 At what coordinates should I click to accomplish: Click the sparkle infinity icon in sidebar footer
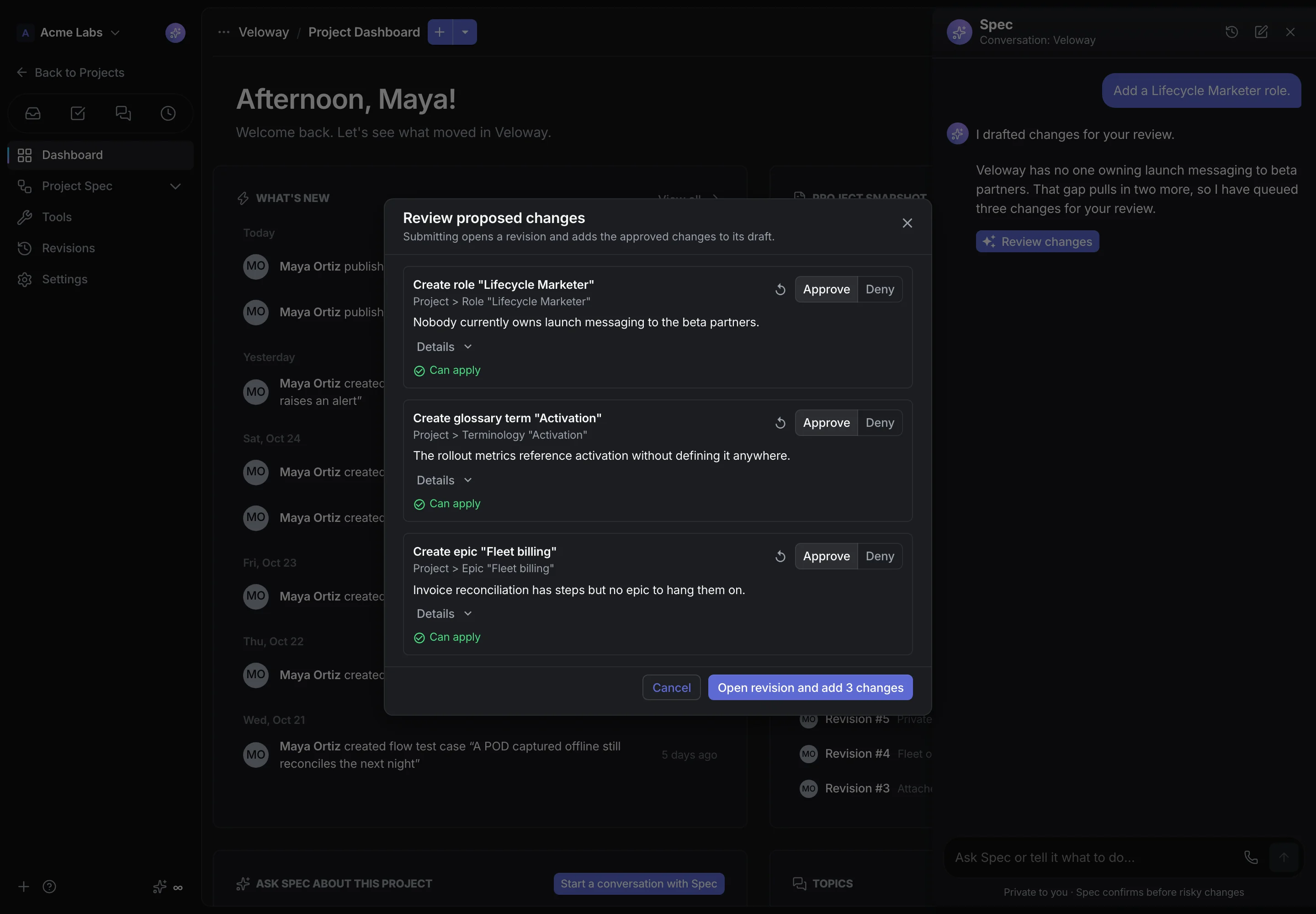tap(168, 887)
